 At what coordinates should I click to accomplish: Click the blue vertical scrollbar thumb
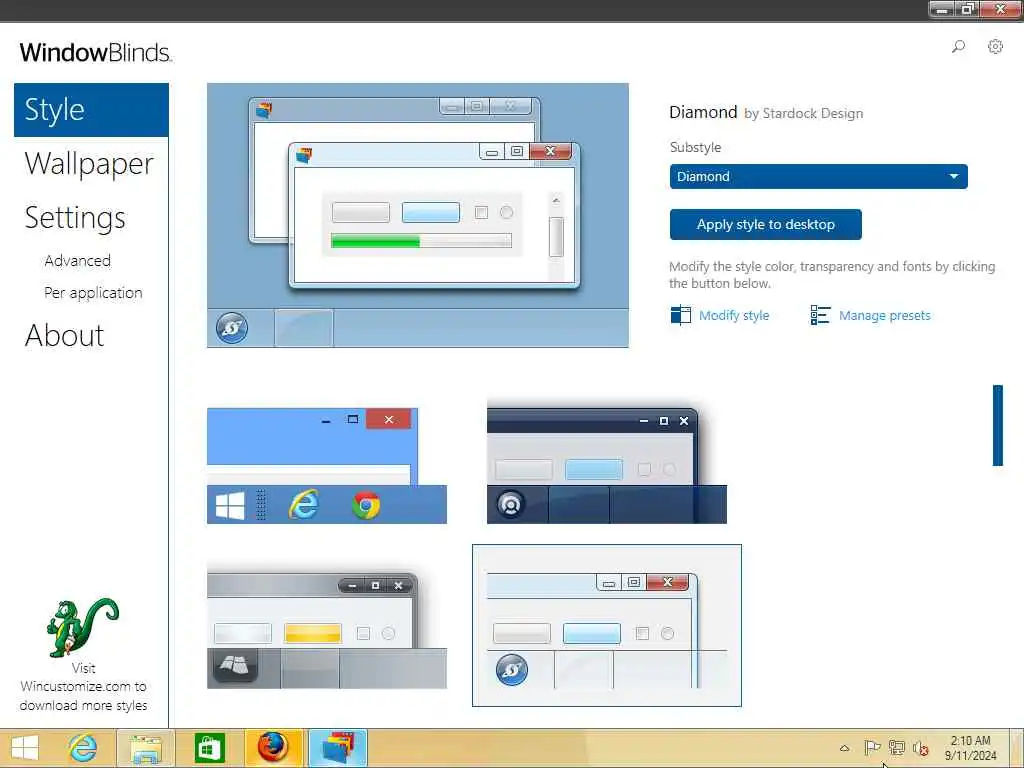tap(997, 425)
